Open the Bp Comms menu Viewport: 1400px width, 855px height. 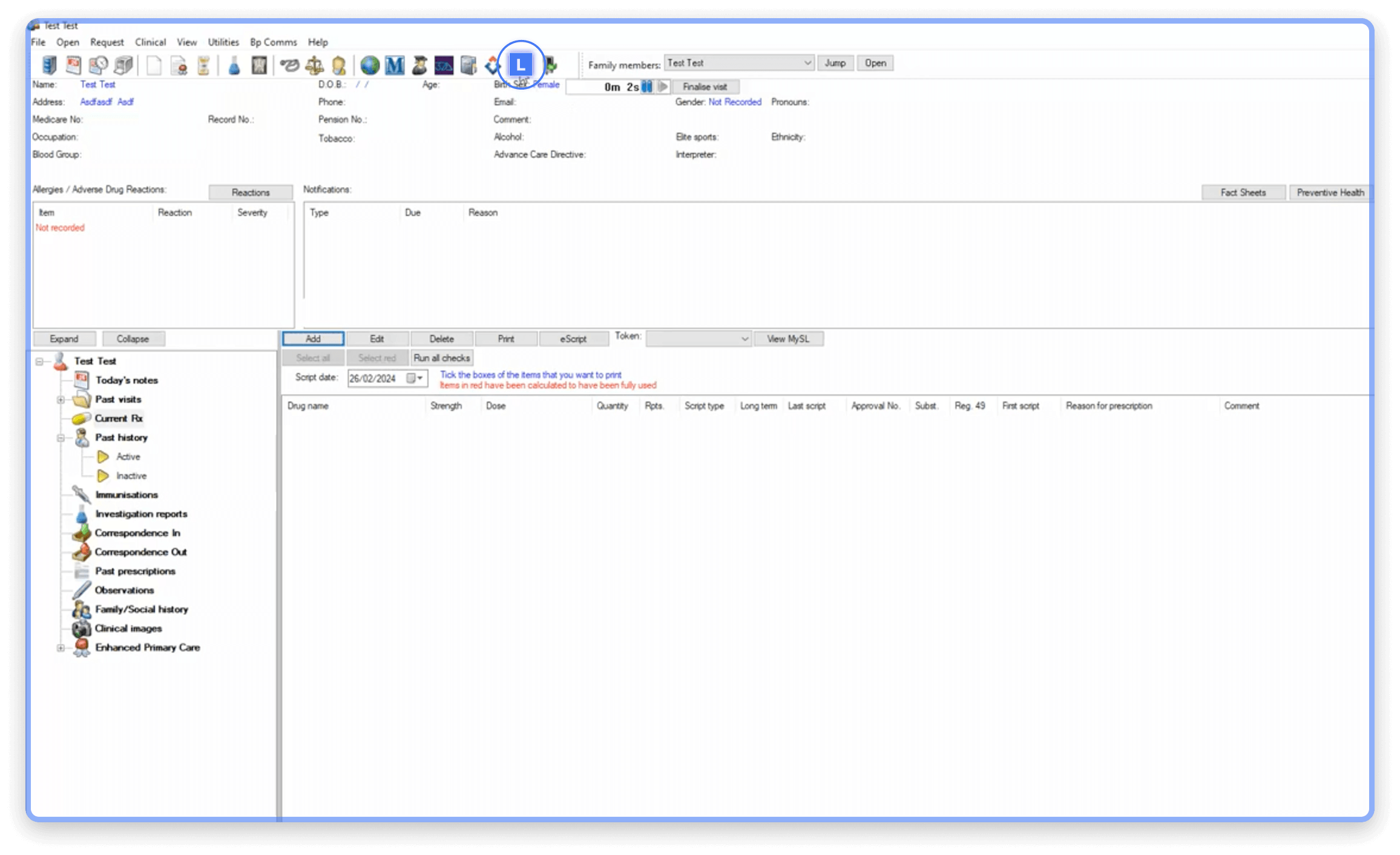click(273, 42)
